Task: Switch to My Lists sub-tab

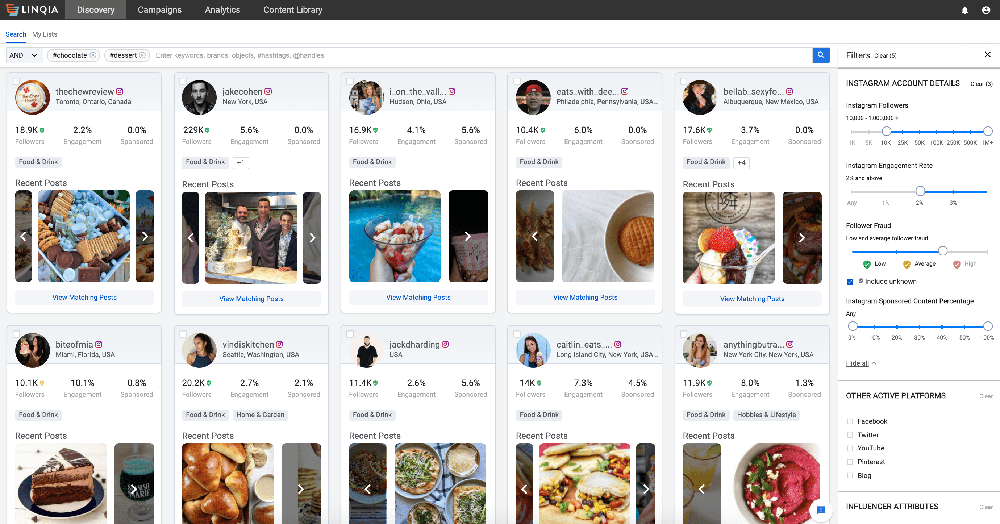Action: pyautogui.click(x=45, y=34)
